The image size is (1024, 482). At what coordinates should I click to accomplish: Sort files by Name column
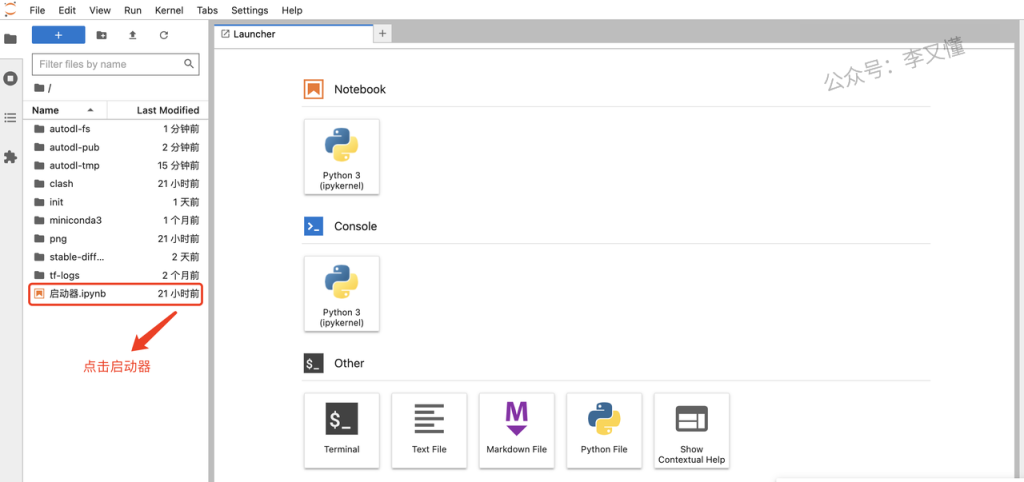click(46, 110)
